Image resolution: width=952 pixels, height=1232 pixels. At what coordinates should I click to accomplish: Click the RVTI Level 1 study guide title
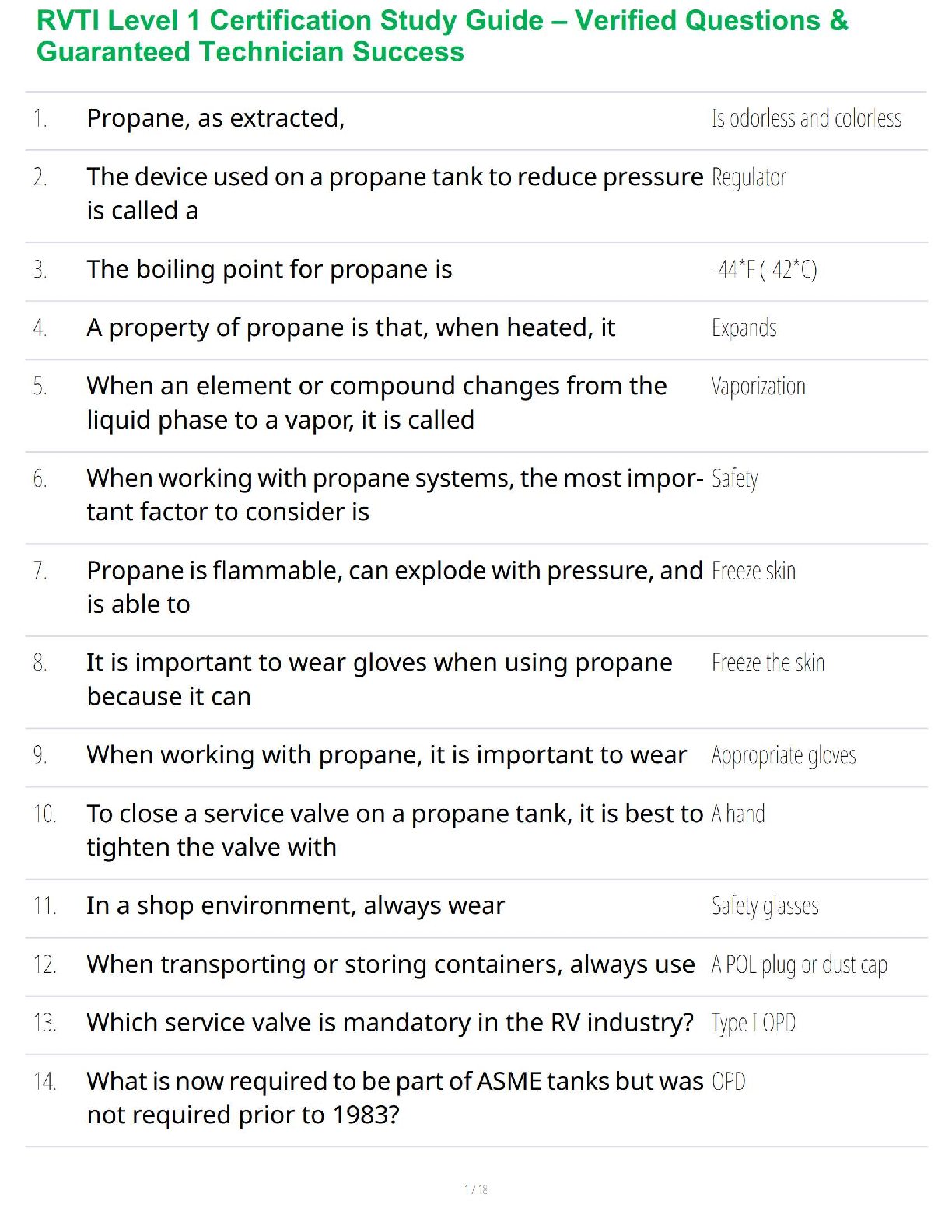coord(442,36)
